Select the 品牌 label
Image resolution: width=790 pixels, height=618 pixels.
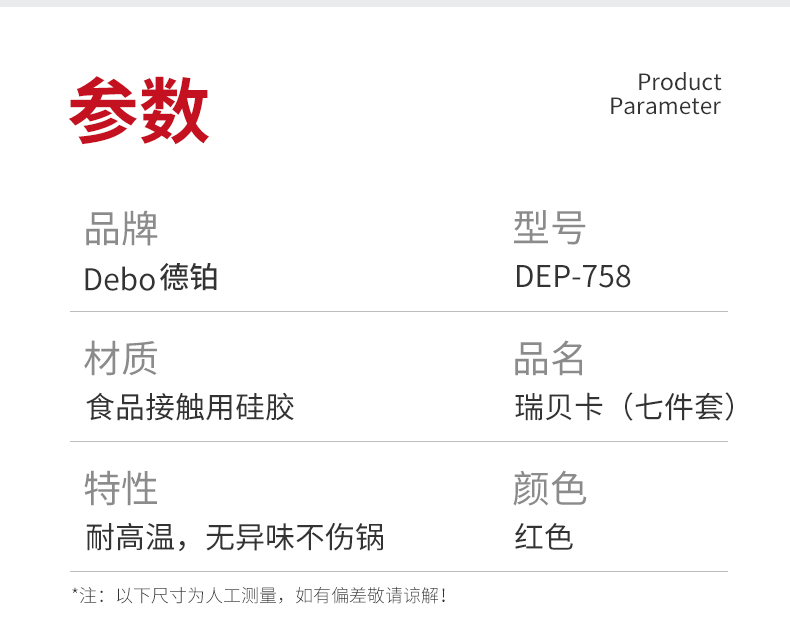(121, 229)
